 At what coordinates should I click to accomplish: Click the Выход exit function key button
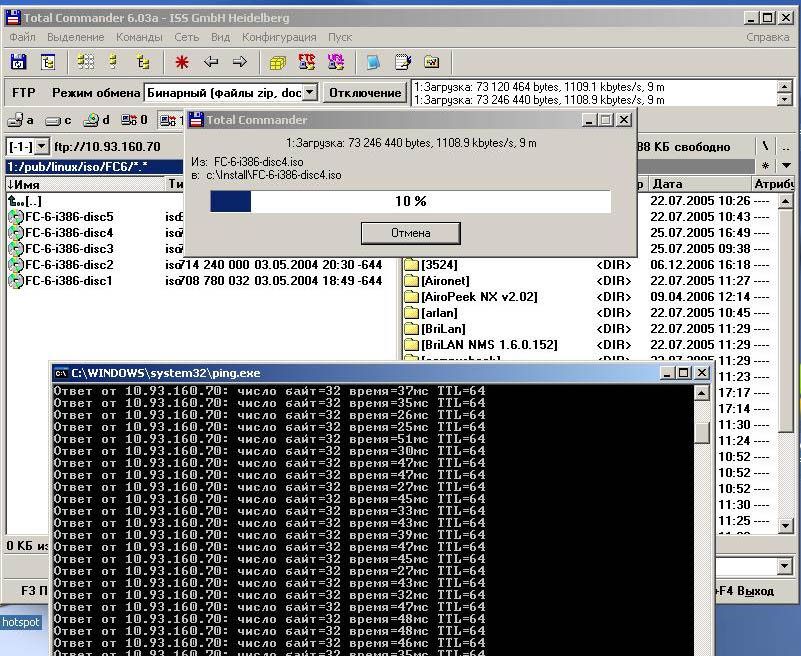pos(745,591)
